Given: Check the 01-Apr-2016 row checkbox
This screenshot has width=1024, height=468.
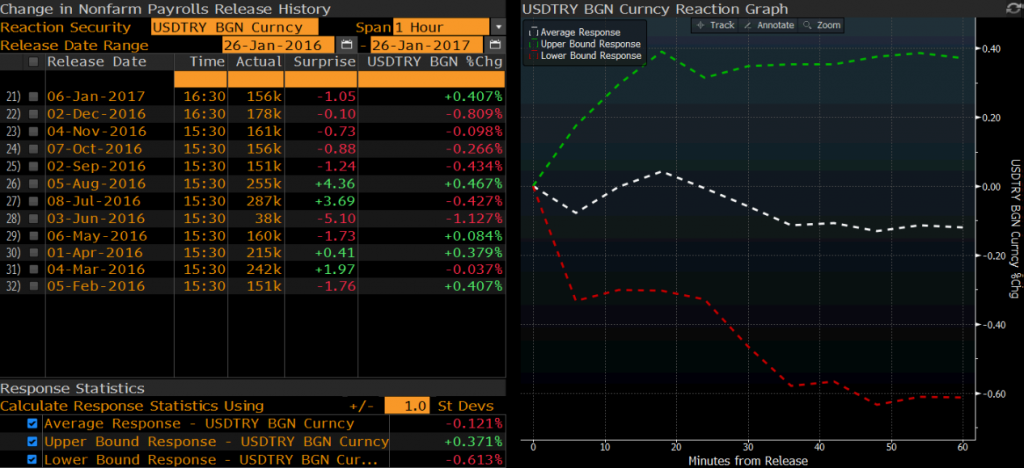Looking at the screenshot, I should [33, 253].
